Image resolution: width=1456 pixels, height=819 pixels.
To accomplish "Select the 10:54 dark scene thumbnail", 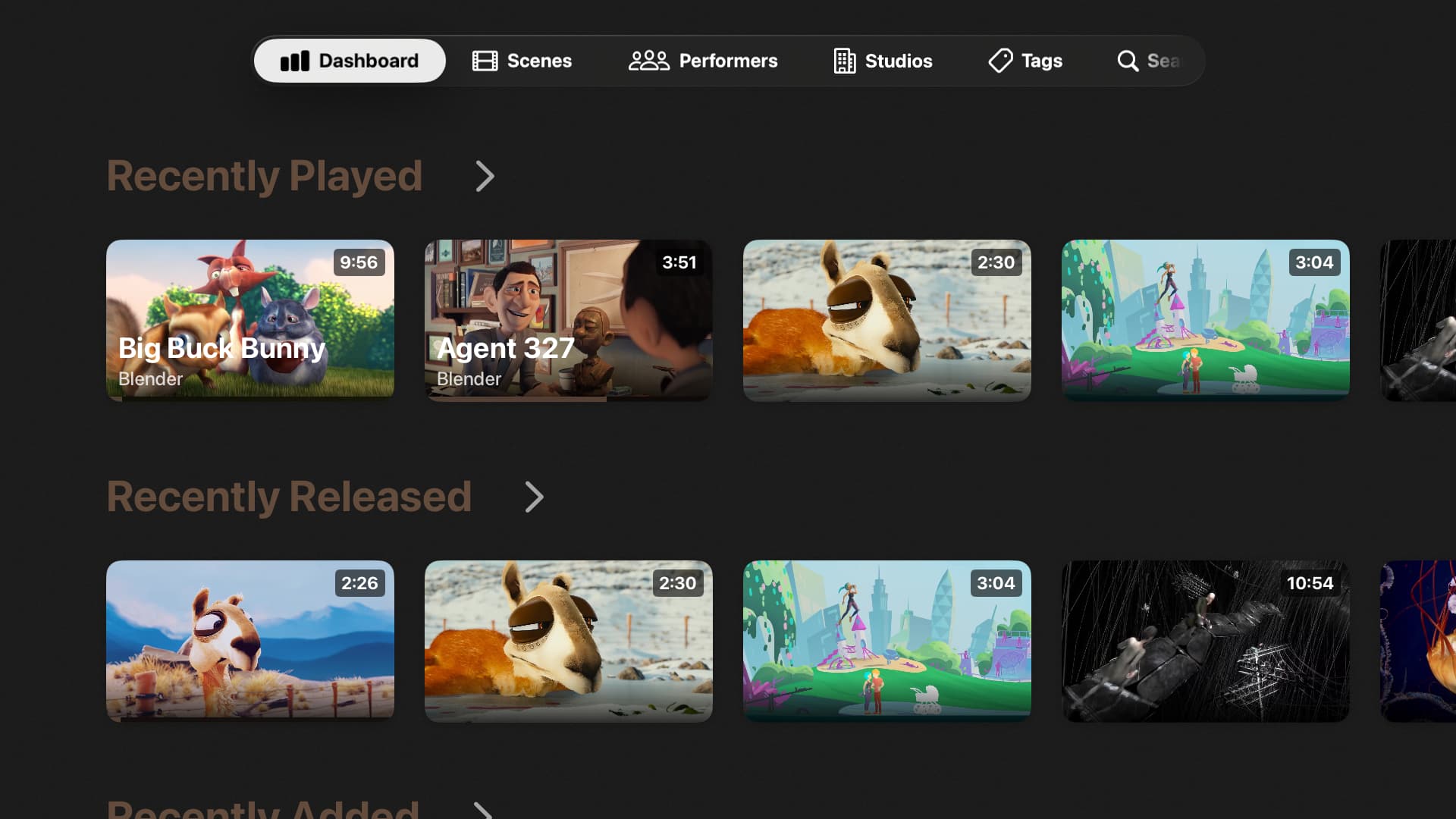I will click(x=1206, y=642).
